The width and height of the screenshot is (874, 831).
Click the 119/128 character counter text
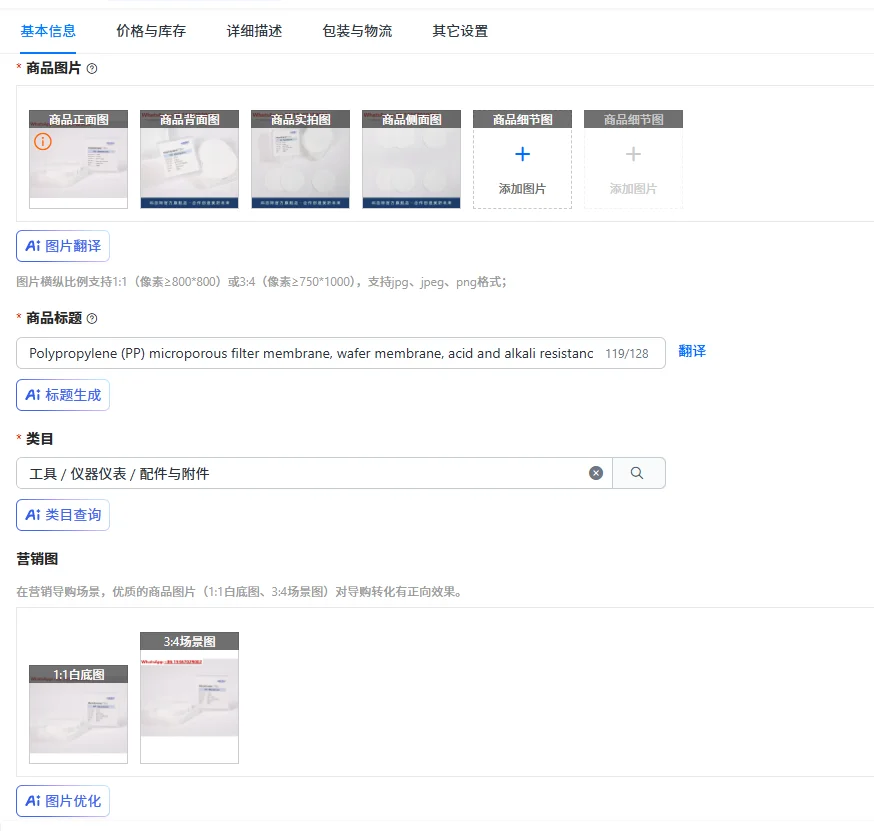pos(627,353)
